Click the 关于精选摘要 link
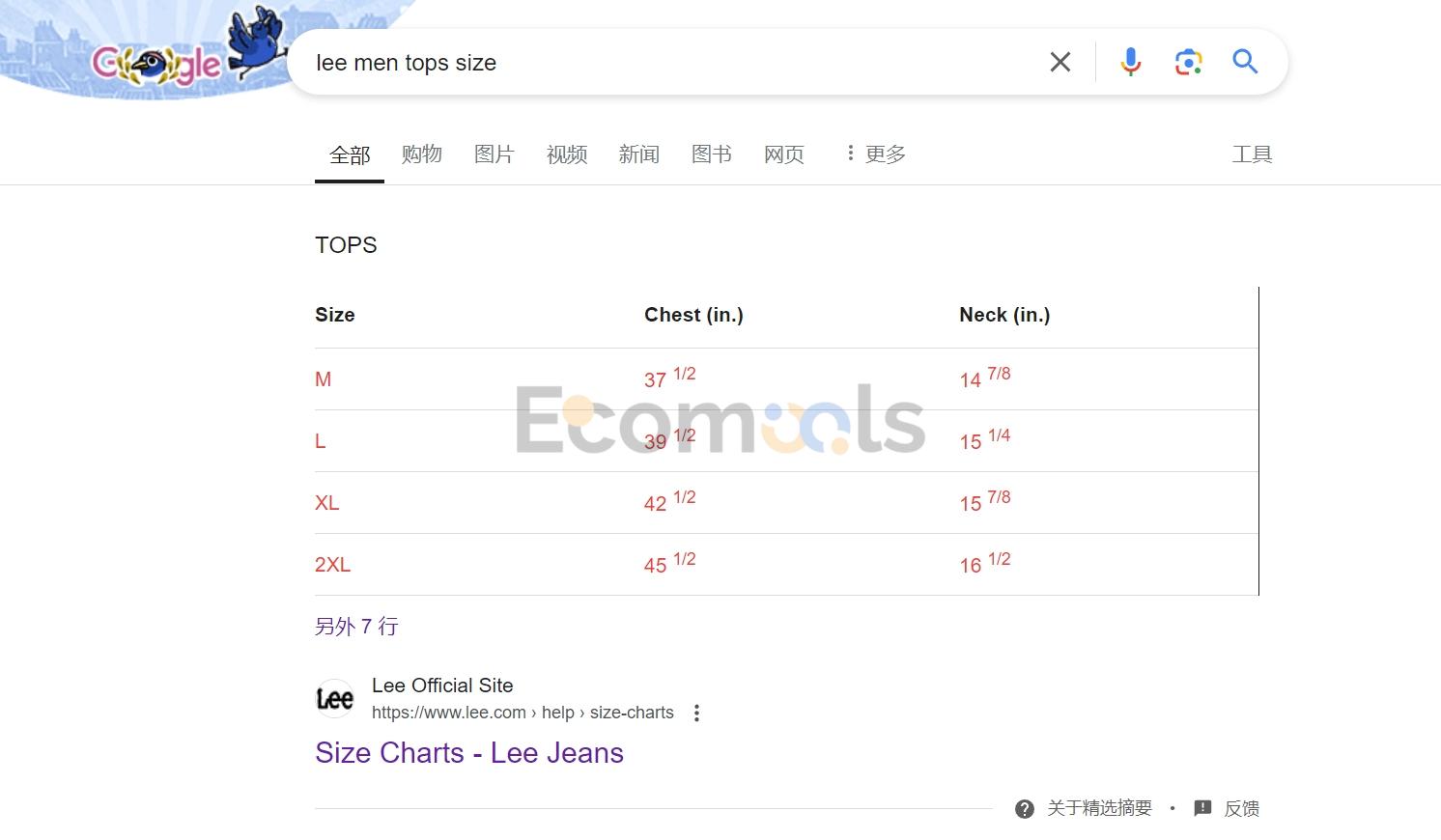Screen dimensions: 1441x840 1099,808
